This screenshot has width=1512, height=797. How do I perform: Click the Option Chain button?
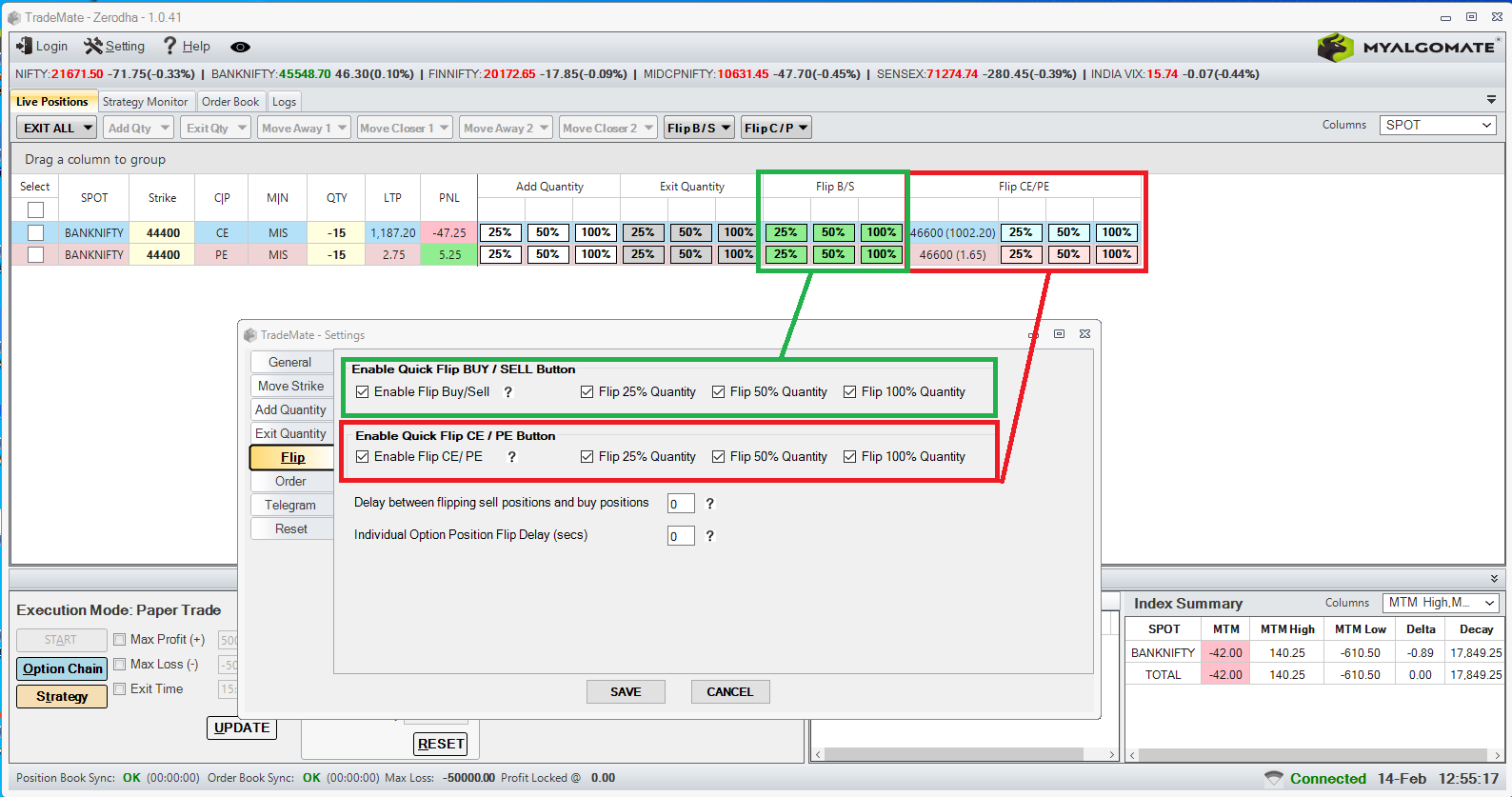click(62, 669)
